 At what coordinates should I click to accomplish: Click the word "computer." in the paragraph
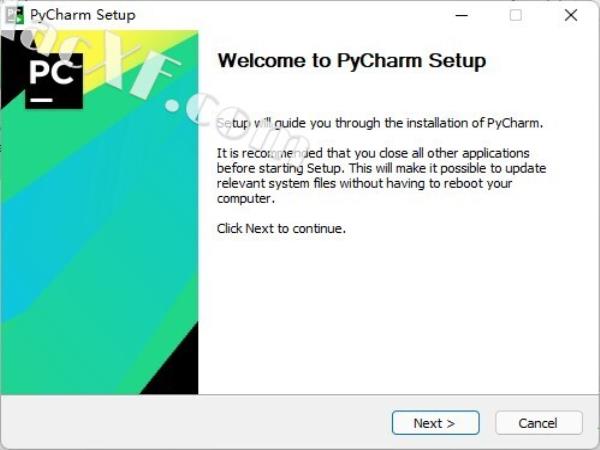click(246, 199)
